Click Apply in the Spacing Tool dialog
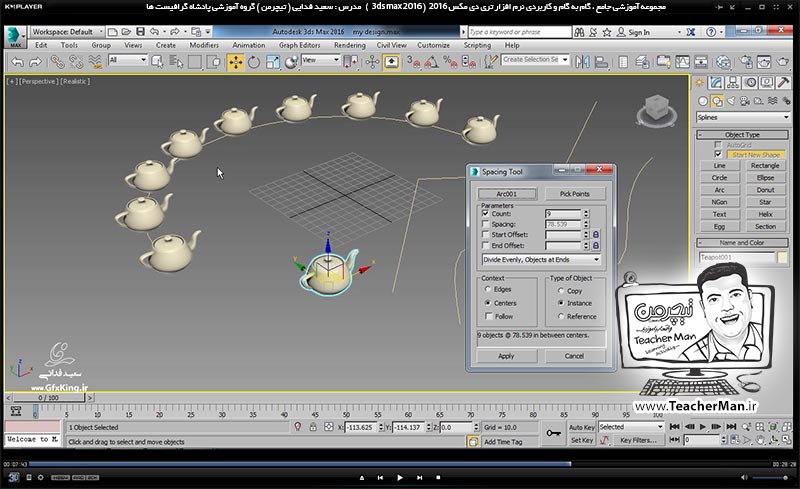Screen dimensions: 800x489 [x=506, y=356]
